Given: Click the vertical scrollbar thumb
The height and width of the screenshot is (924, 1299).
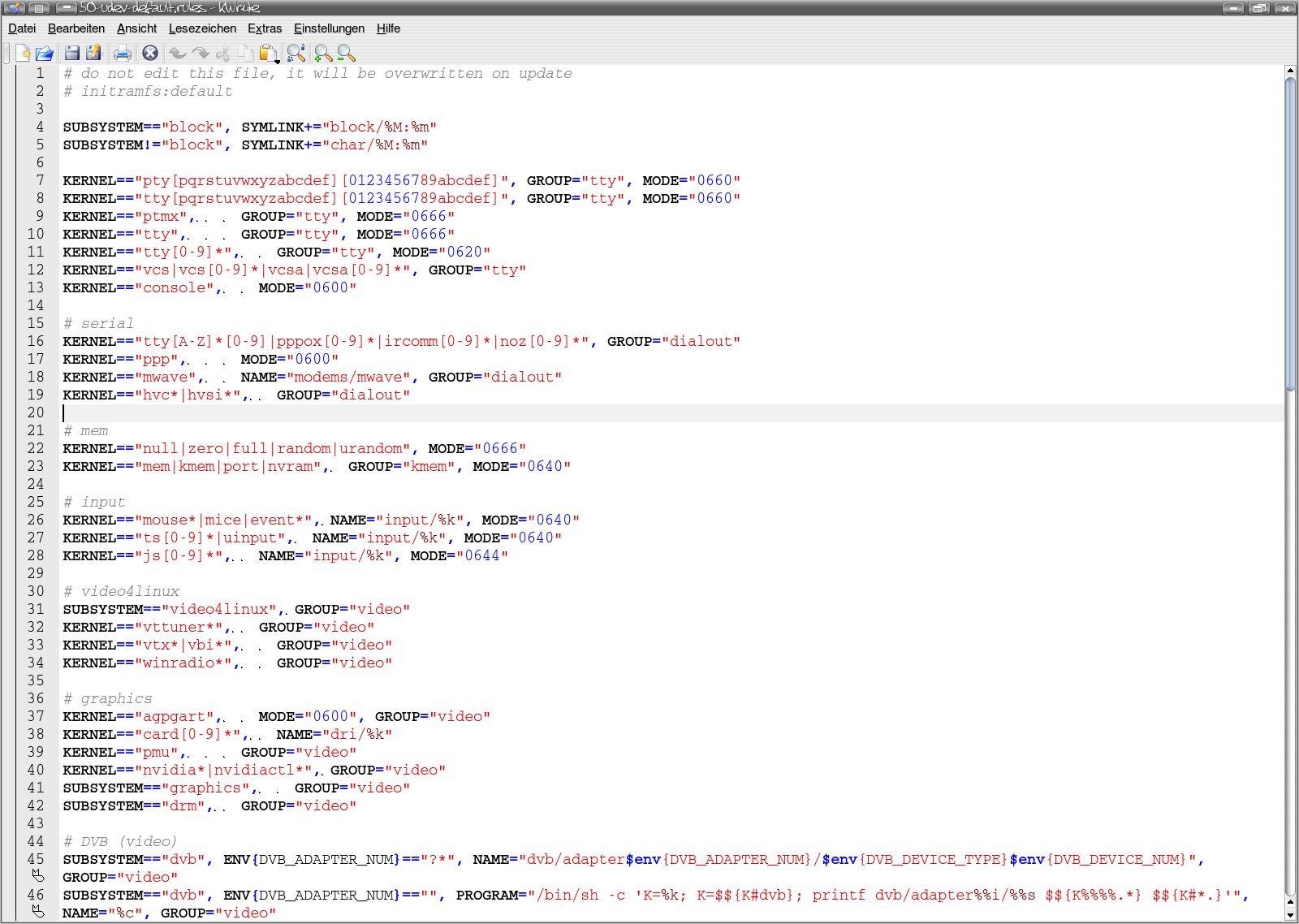Looking at the screenshot, I should pyautogui.click(x=1290, y=234).
